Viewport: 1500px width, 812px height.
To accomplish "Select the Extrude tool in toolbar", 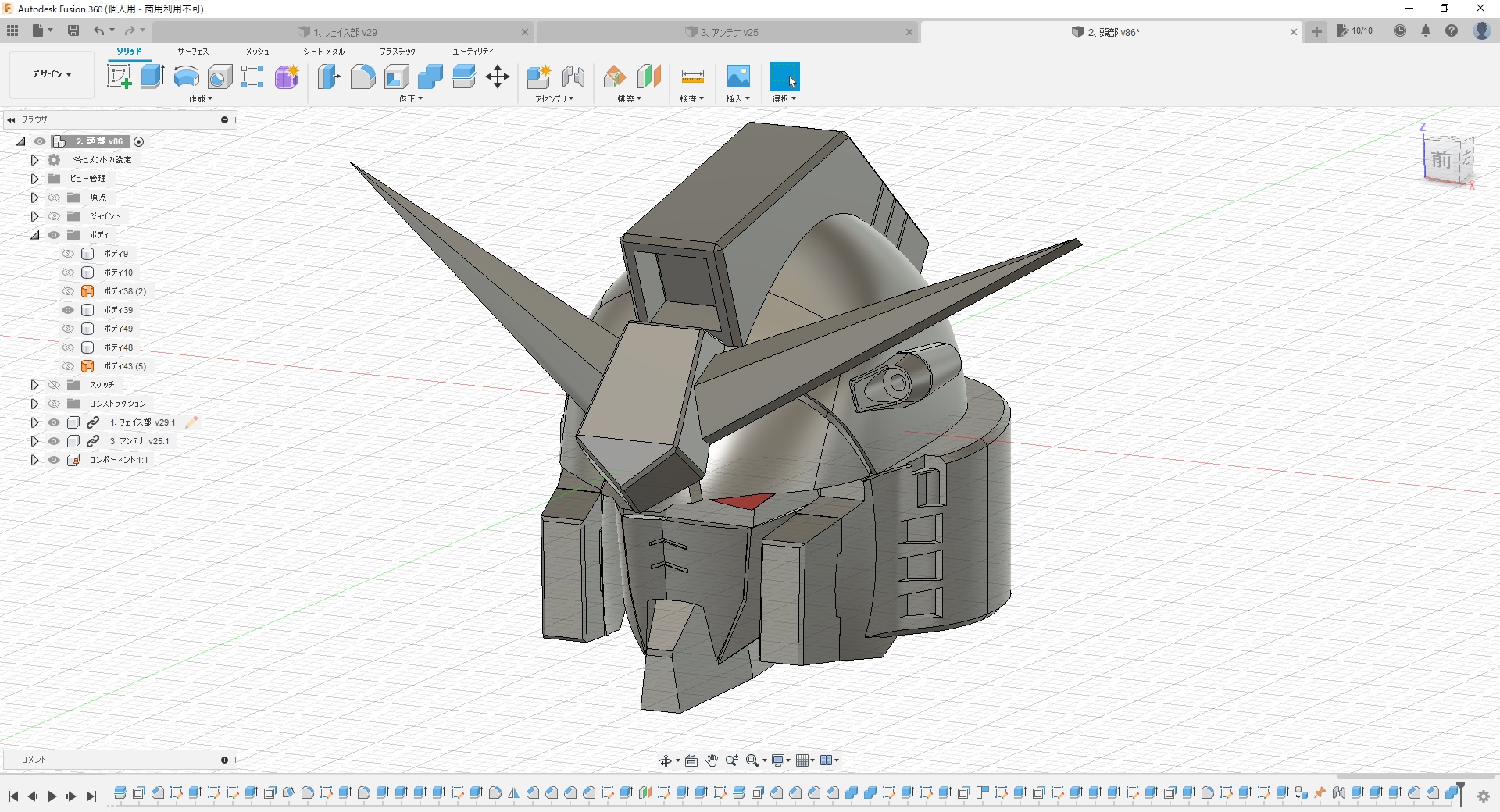I will click(152, 77).
